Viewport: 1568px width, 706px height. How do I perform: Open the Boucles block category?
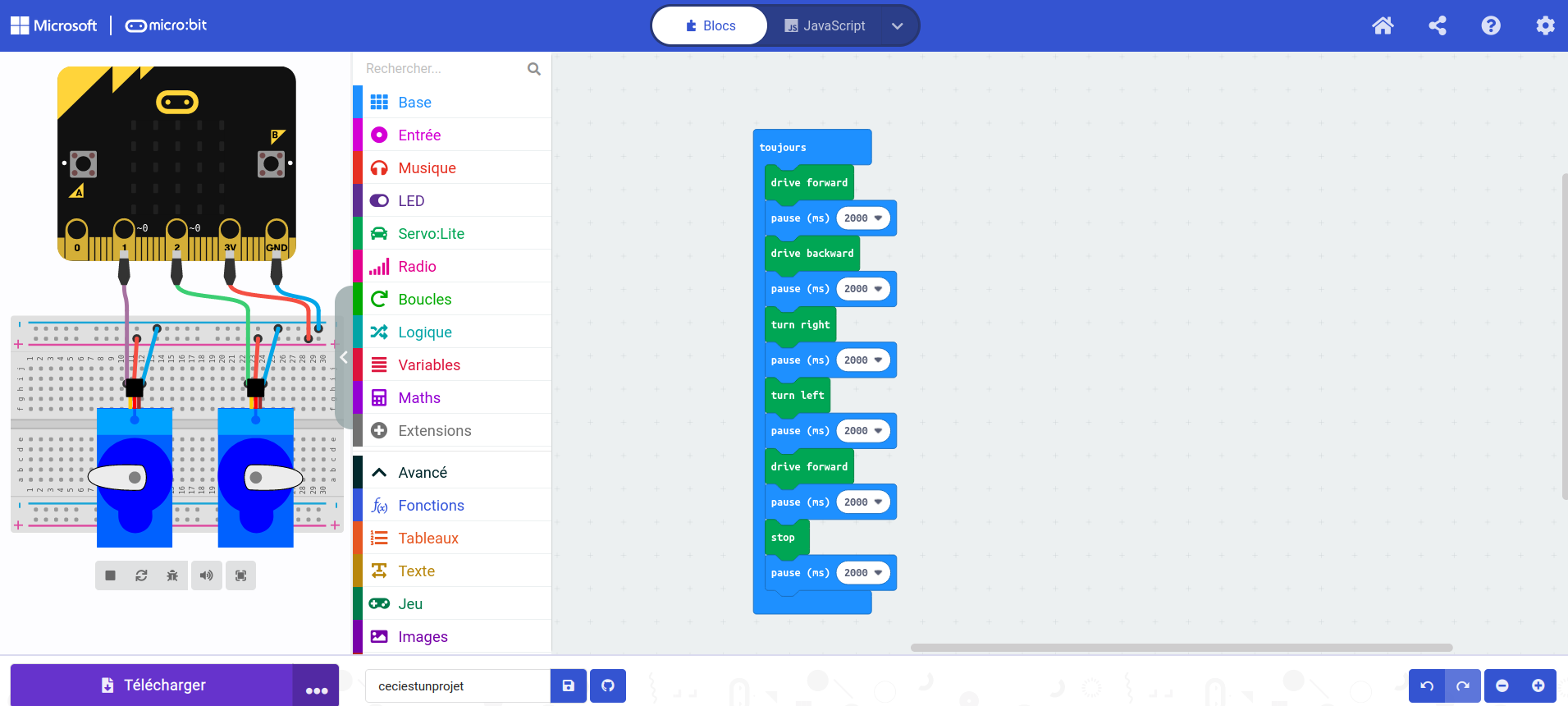424,300
